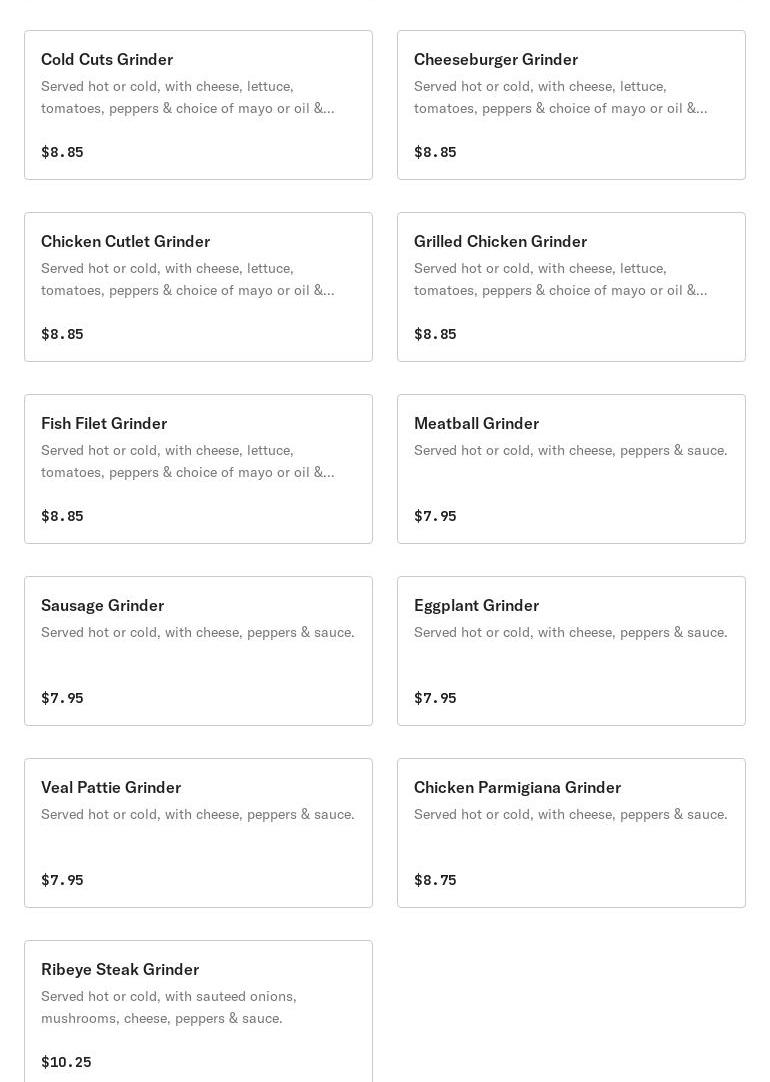Click the Eggplant Grinder description text
The image size is (770, 1082).
coord(570,632)
